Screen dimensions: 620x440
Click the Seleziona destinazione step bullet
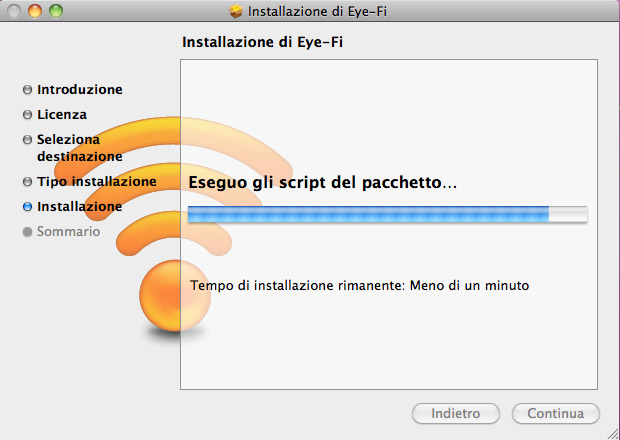coord(27,140)
